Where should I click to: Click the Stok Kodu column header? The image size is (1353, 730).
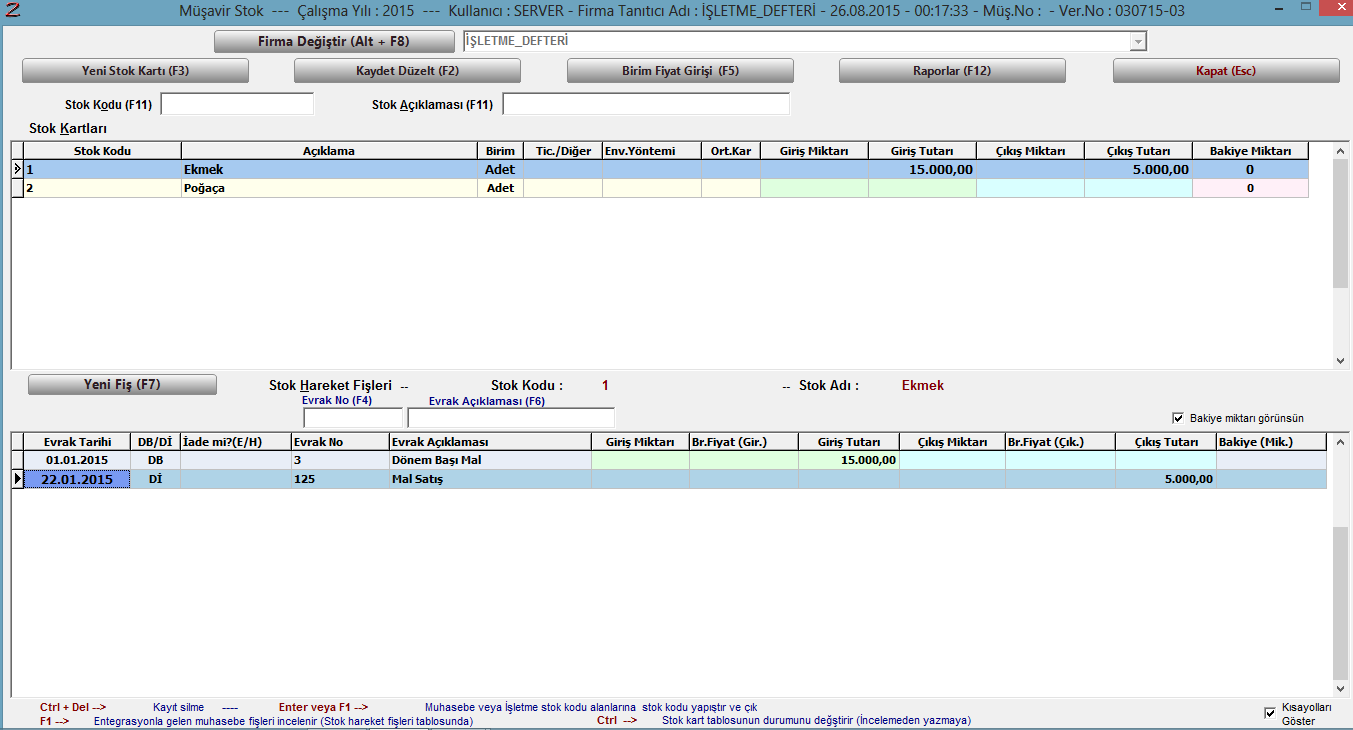[103, 151]
